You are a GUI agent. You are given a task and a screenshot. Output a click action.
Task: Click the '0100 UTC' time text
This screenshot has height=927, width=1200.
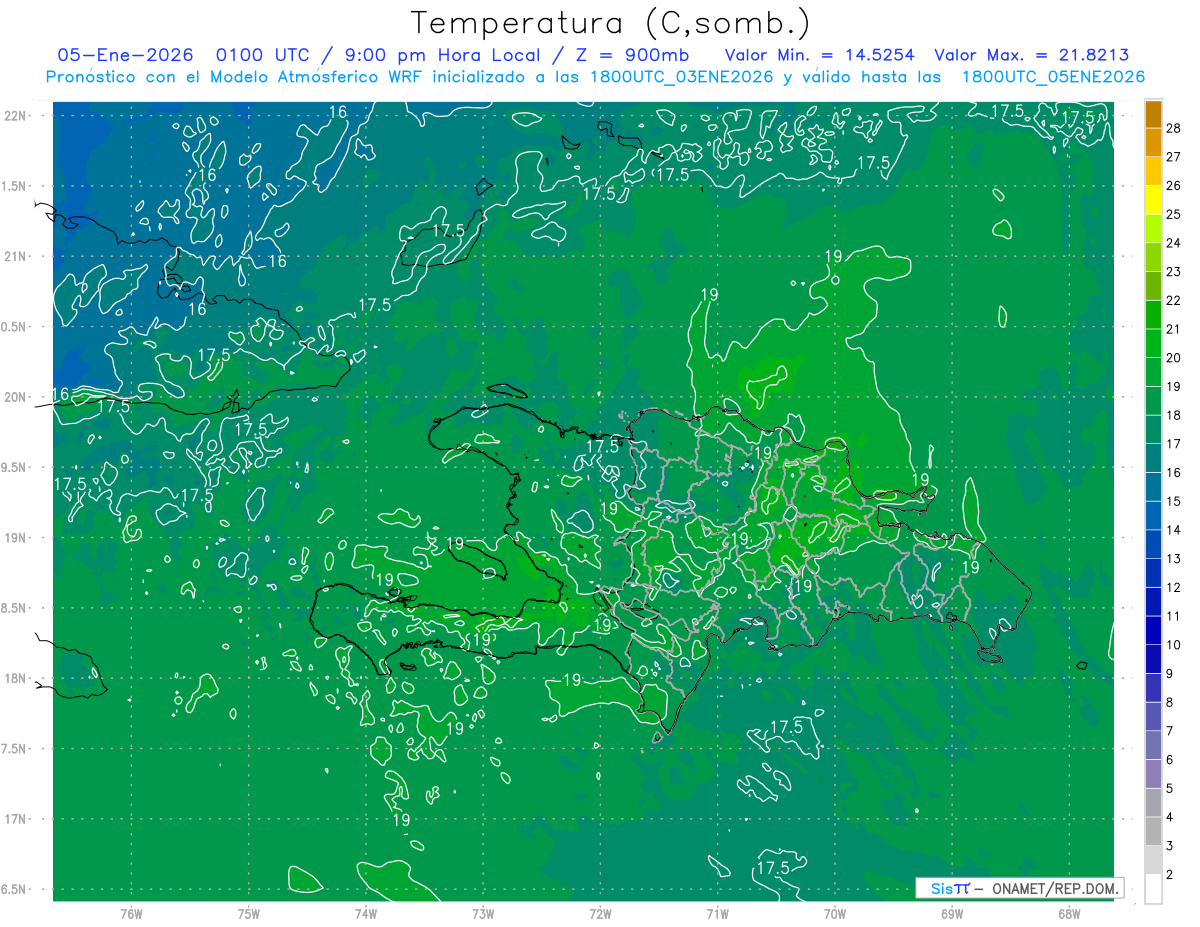[263, 55]
